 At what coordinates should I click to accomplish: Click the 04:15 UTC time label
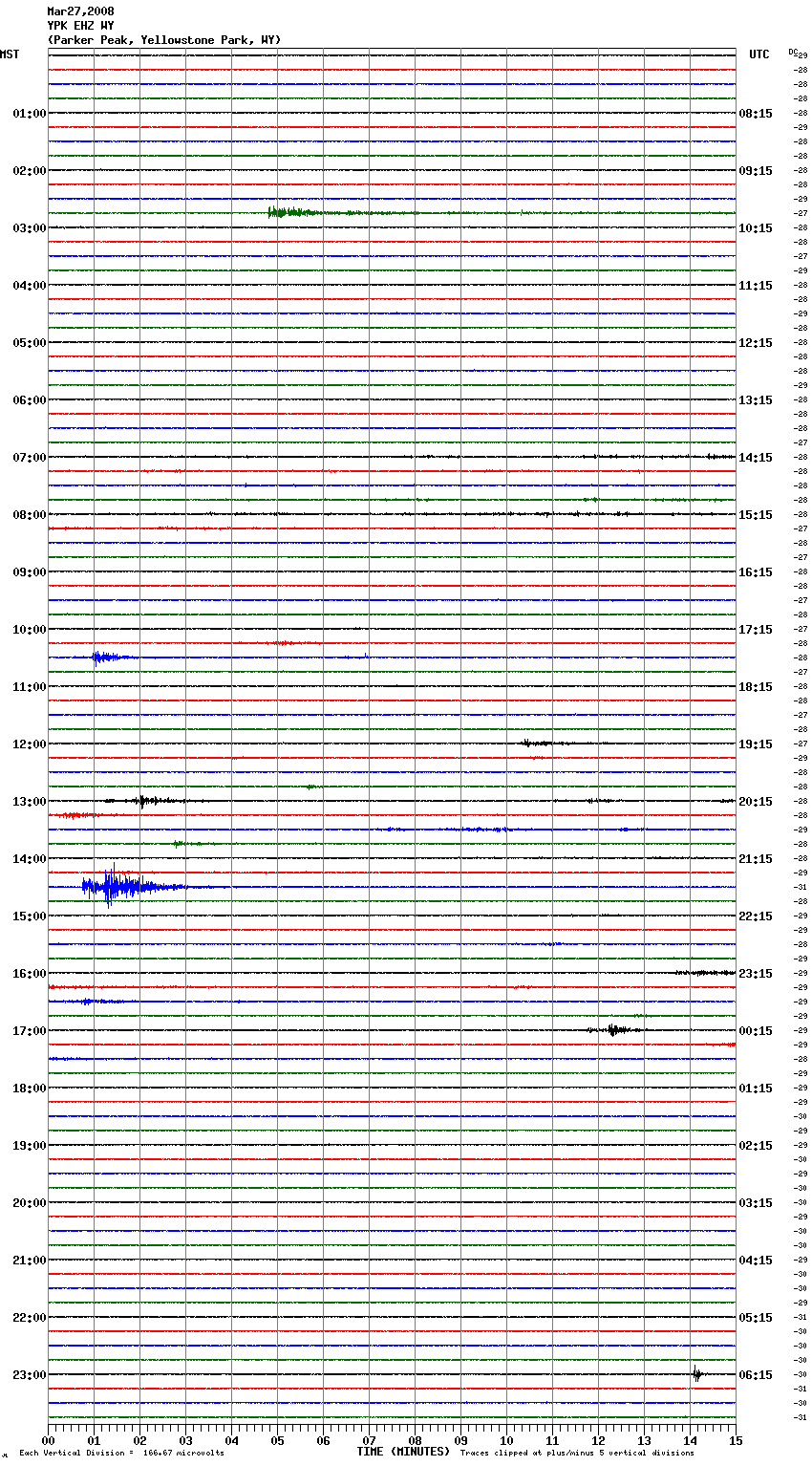click(756, 1261)
